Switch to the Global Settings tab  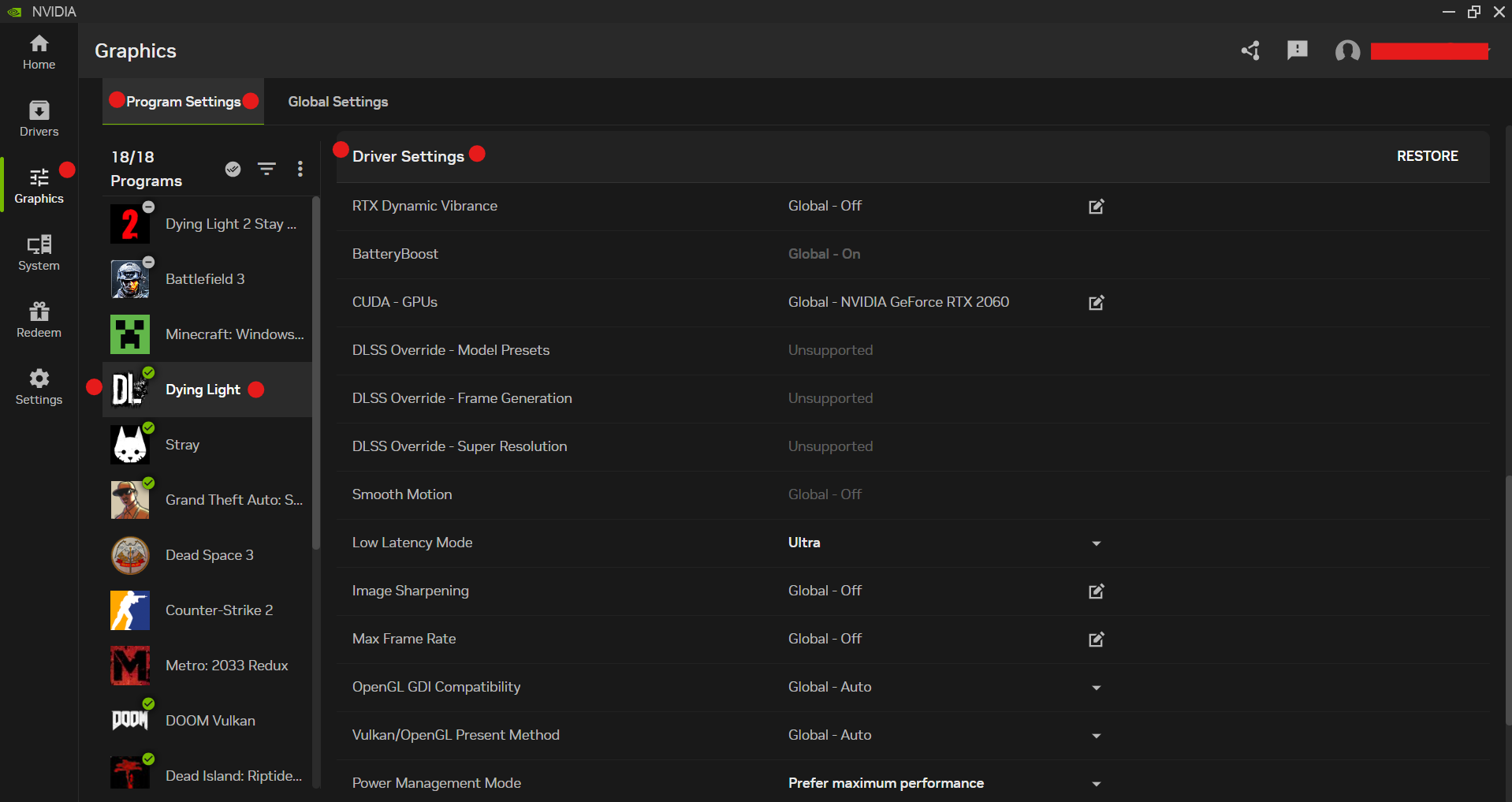[x=337, y=102]
